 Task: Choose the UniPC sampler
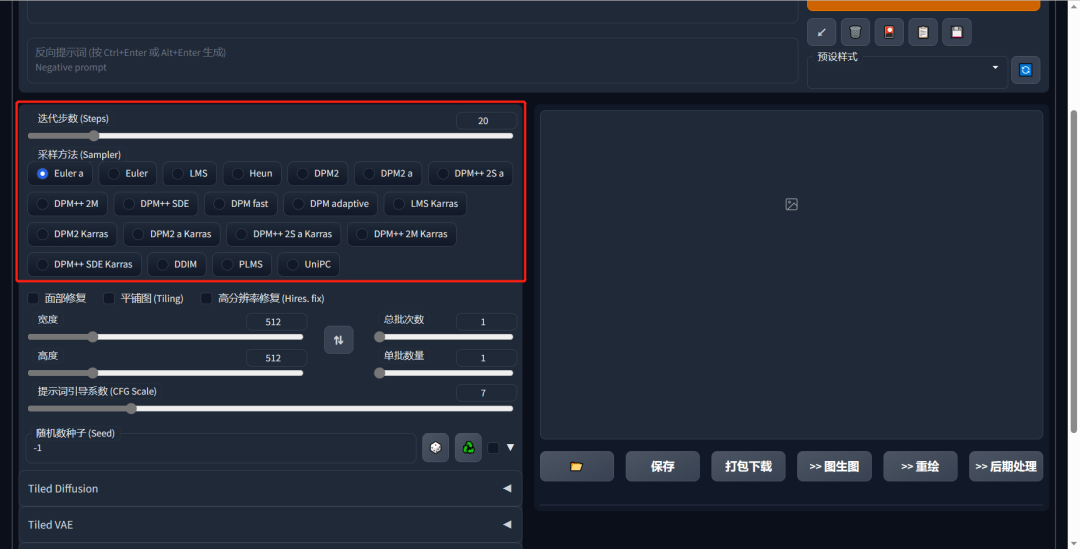tap(309, 264)
